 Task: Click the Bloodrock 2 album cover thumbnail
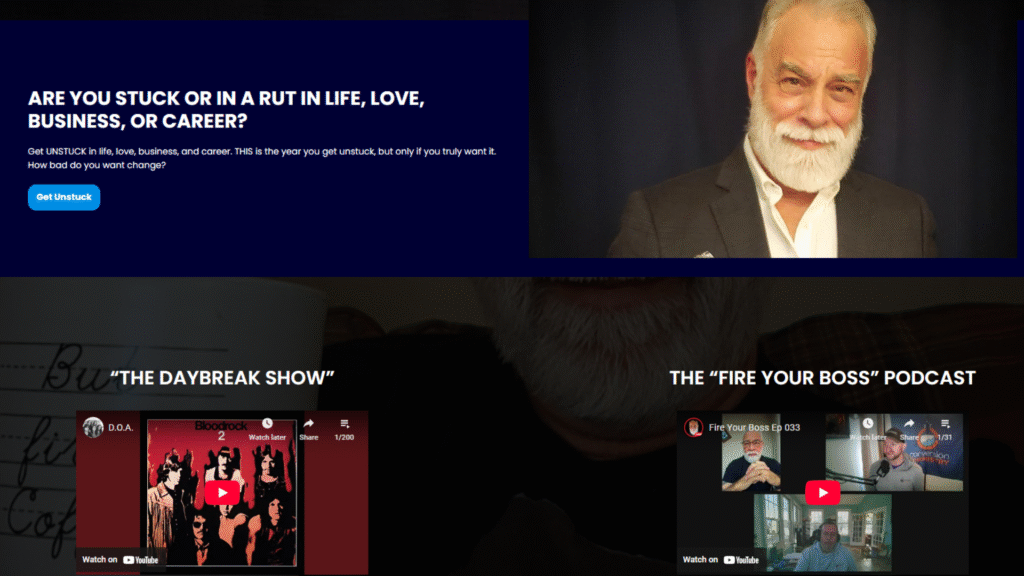point(221,493)
